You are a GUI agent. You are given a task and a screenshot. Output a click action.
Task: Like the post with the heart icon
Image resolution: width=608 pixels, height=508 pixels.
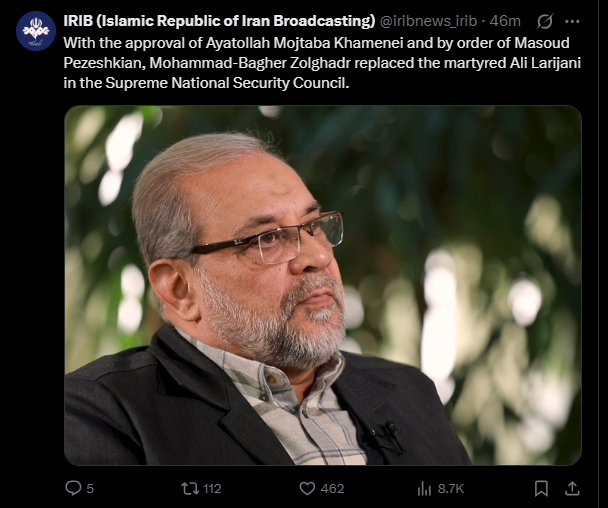(307, 488)
